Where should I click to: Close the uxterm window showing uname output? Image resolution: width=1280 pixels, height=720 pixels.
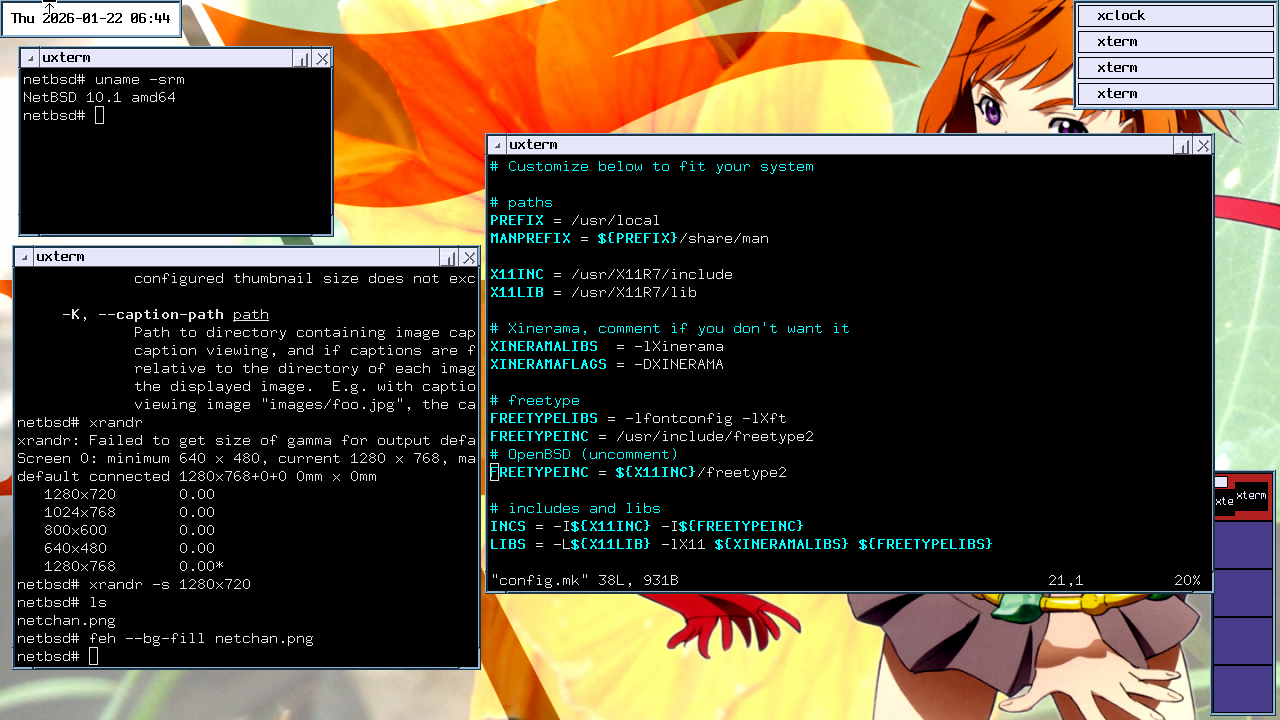(x=322, y=59)
